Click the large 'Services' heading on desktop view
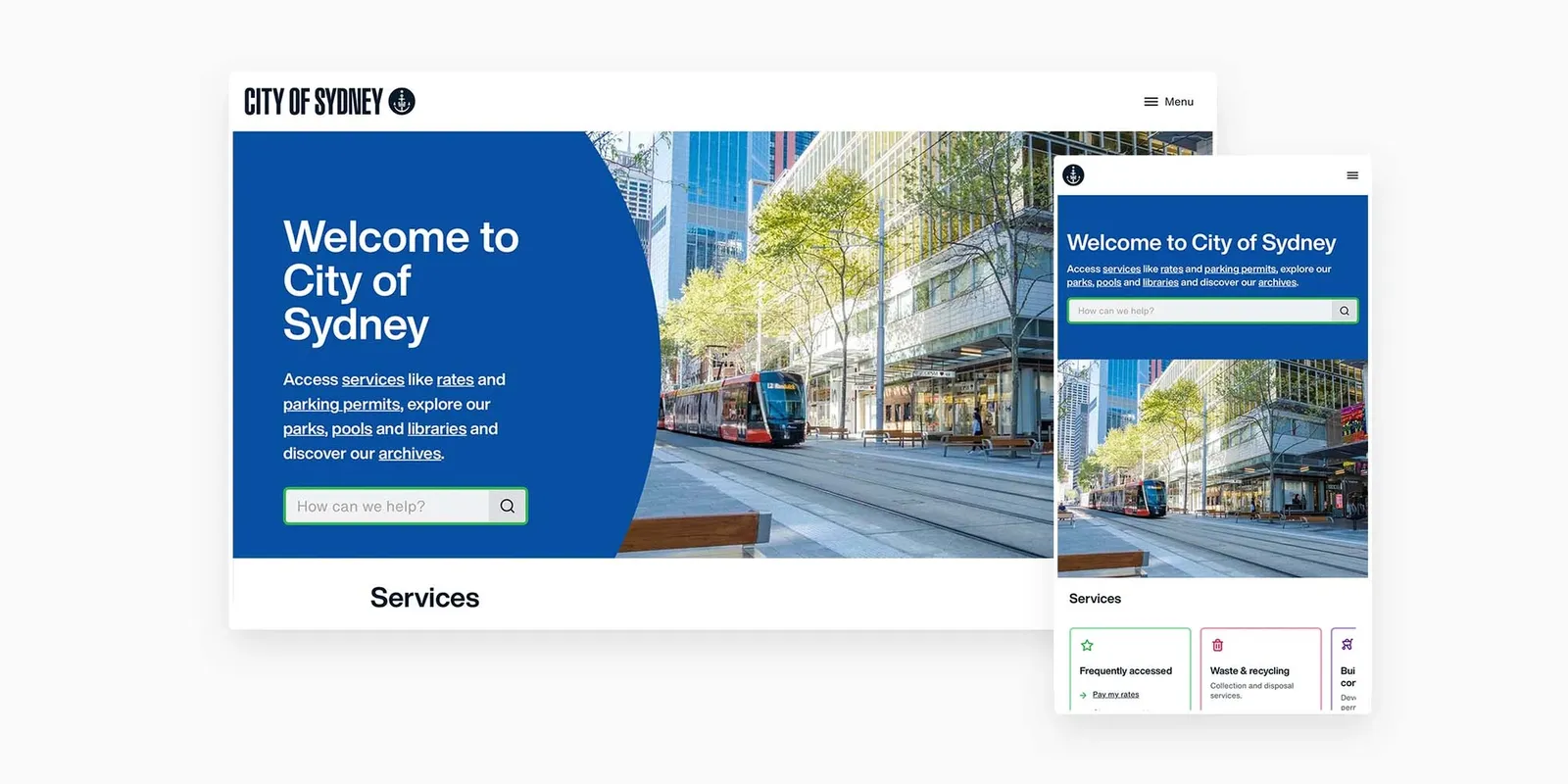The width and height of the screenshot is (1568, 784). tap(424, 598)
